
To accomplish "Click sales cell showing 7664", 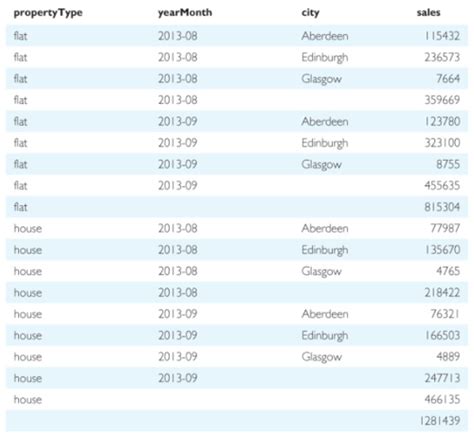I will coord(448,79).
